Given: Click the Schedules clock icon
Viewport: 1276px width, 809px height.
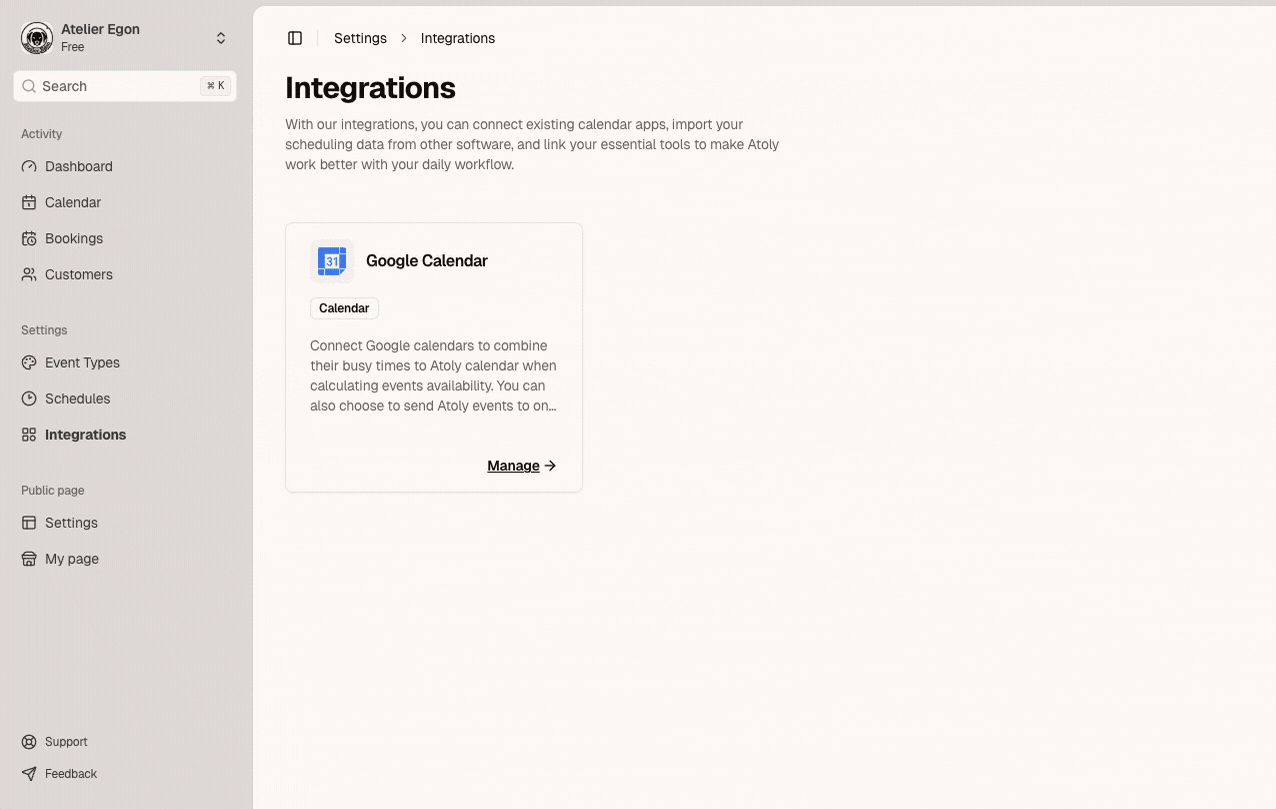Looking at the screenshot, I should 29,399.
